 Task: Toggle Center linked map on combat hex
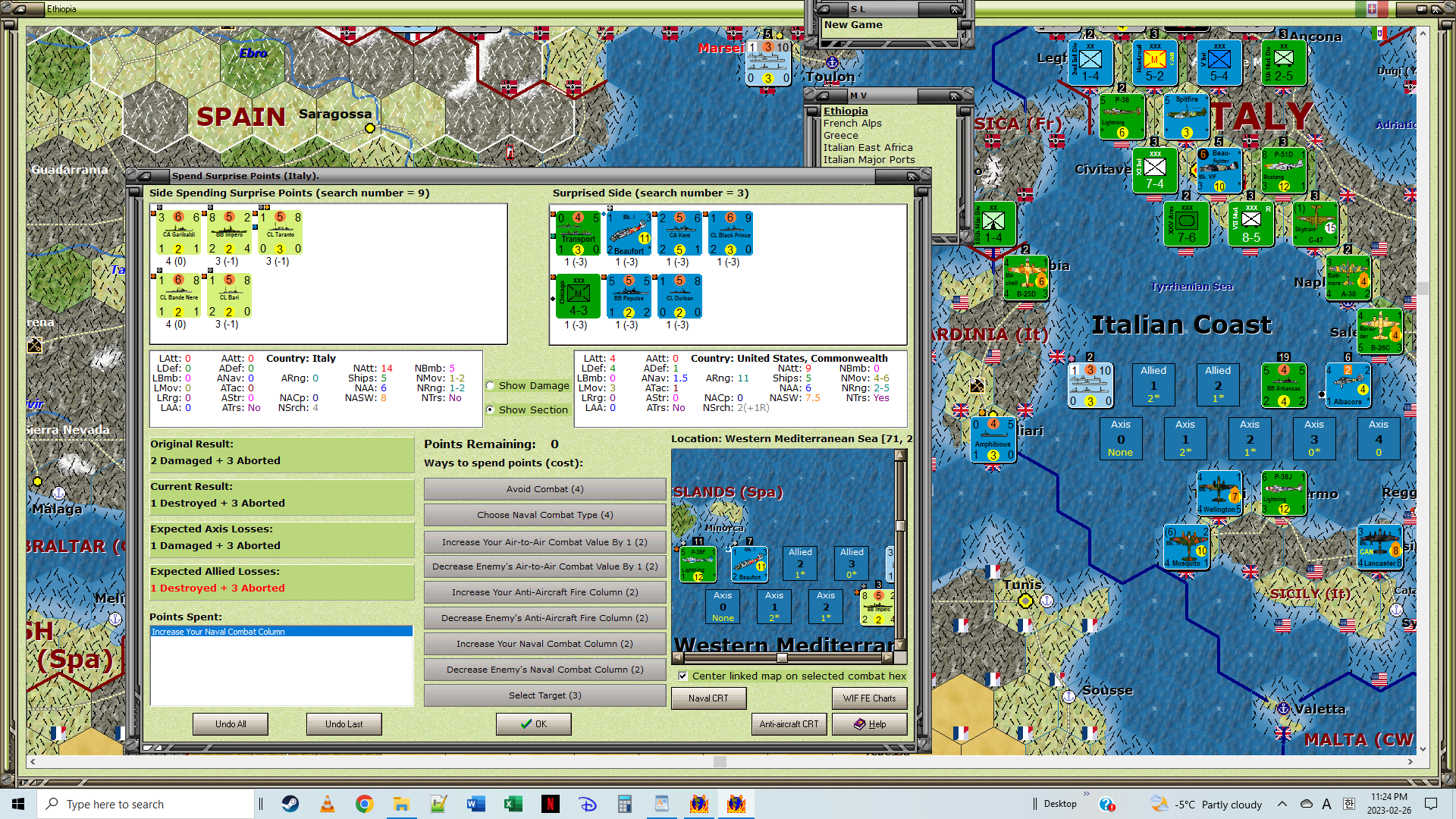683,676
